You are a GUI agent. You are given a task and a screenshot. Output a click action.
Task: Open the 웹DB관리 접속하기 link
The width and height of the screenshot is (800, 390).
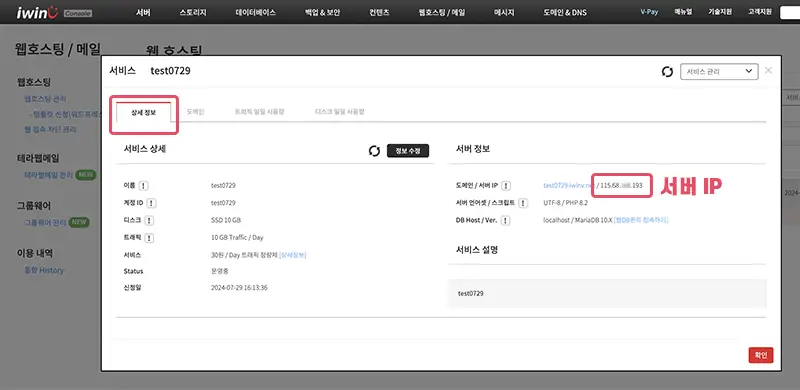(641, 220)
